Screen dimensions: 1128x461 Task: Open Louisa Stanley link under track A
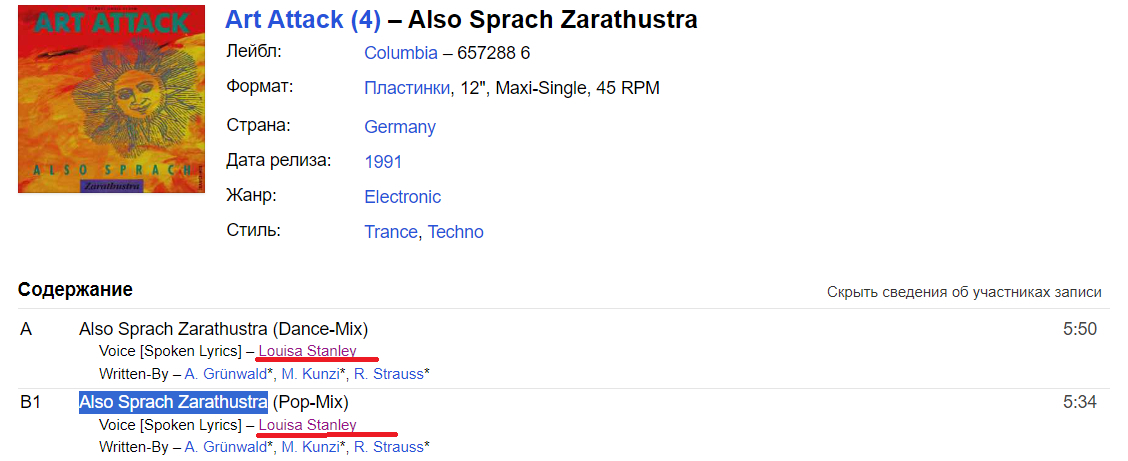307,351
